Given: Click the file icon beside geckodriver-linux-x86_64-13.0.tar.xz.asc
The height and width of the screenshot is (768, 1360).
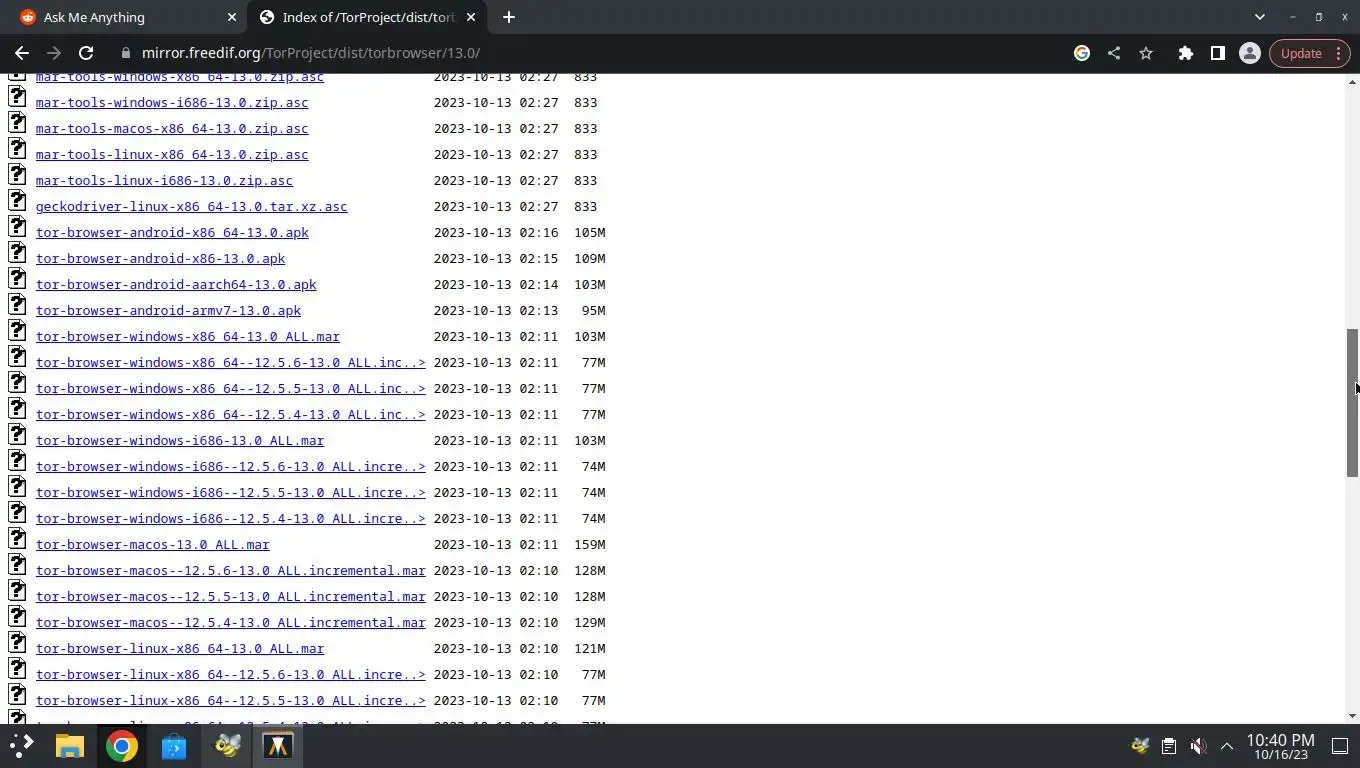Looking at the screenshot, I should pos(17,201).
